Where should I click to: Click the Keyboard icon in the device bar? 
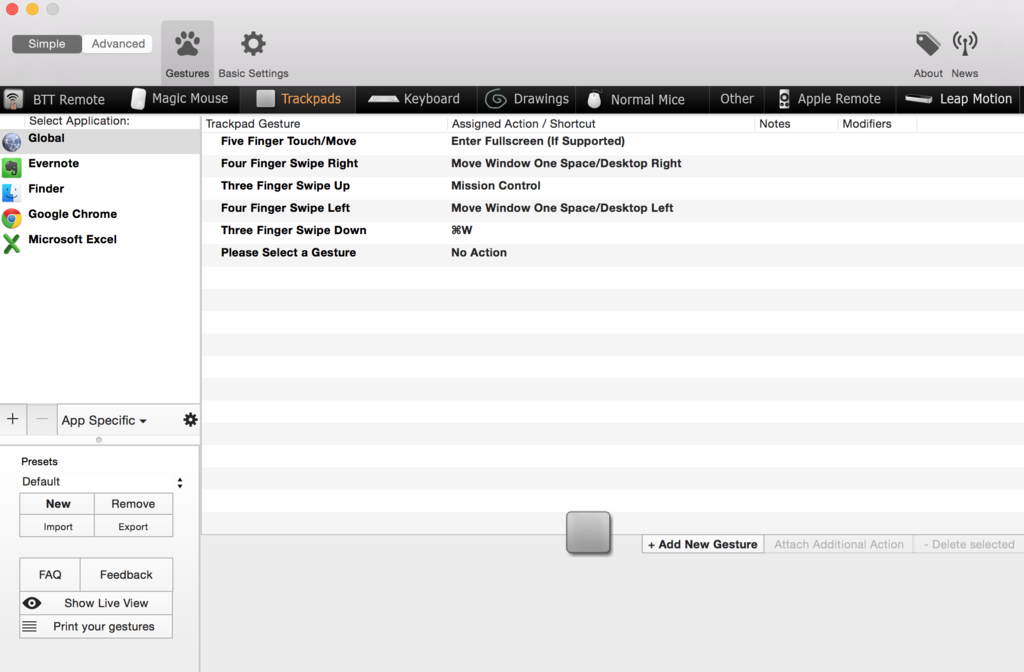tap(383, 99)
